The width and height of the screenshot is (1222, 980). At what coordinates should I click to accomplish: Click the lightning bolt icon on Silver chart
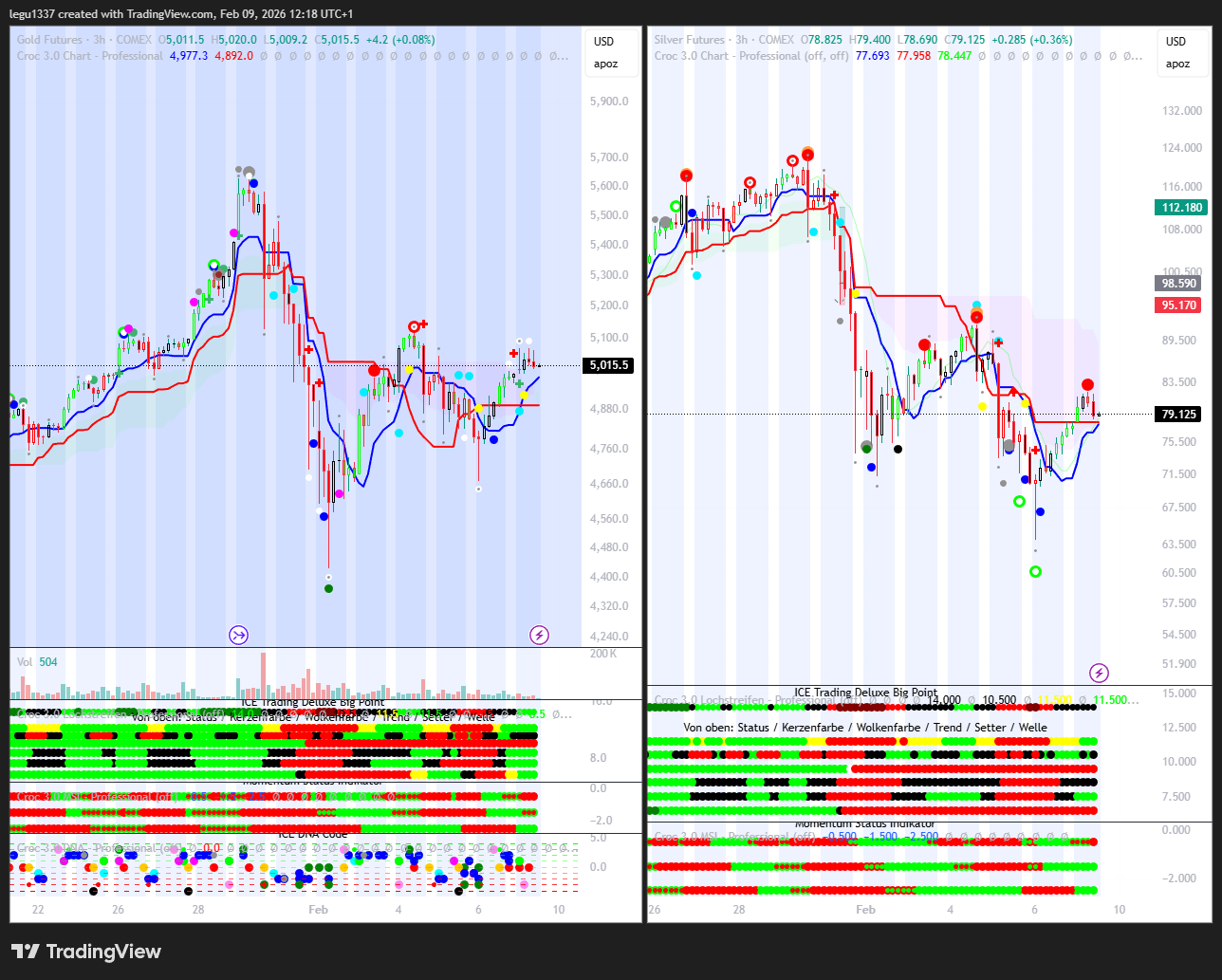1099,673
